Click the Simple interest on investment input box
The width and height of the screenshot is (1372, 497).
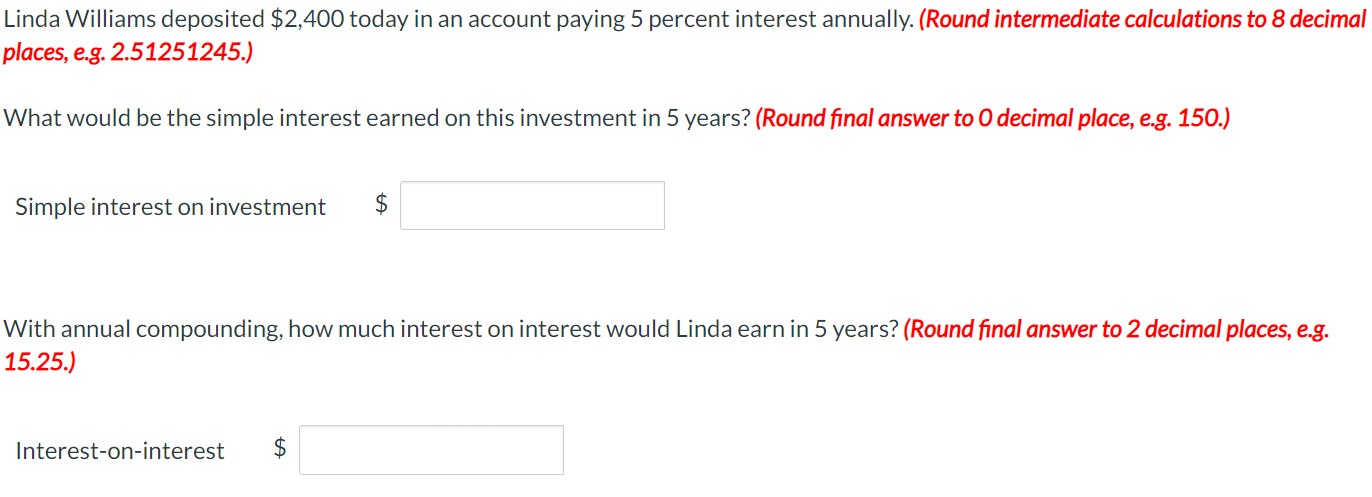[532, 205]
